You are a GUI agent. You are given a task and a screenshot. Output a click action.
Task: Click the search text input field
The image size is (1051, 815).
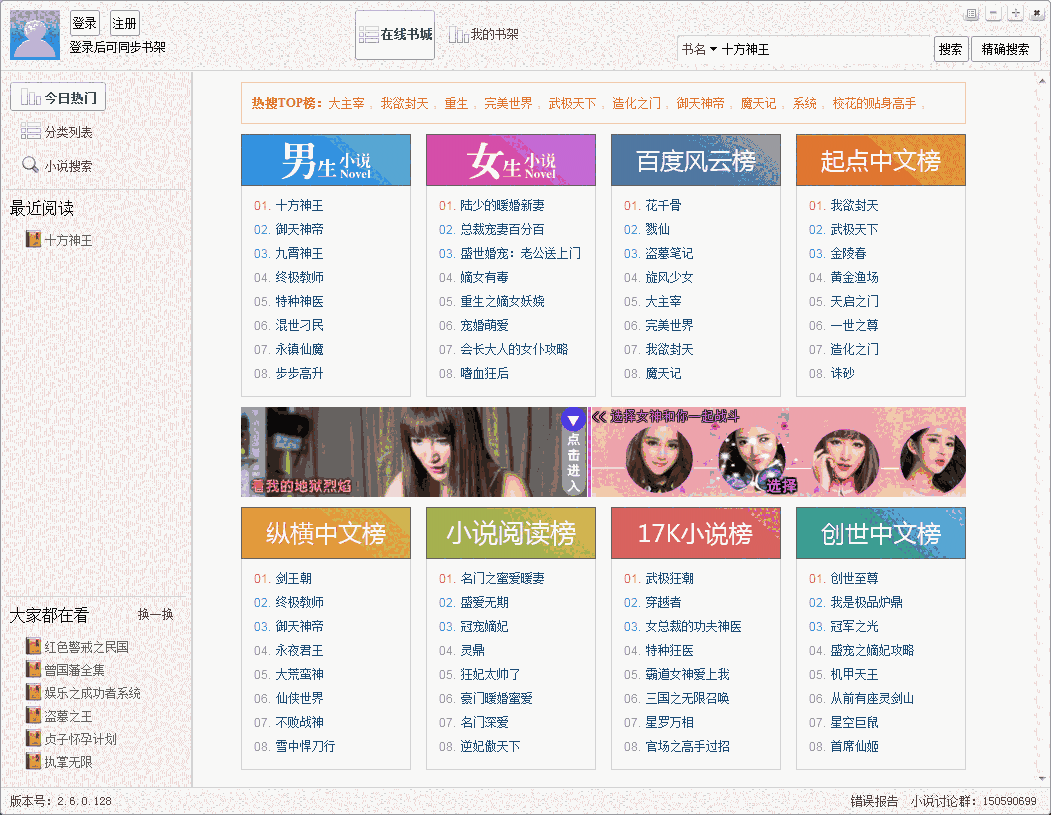pos(824,49)
